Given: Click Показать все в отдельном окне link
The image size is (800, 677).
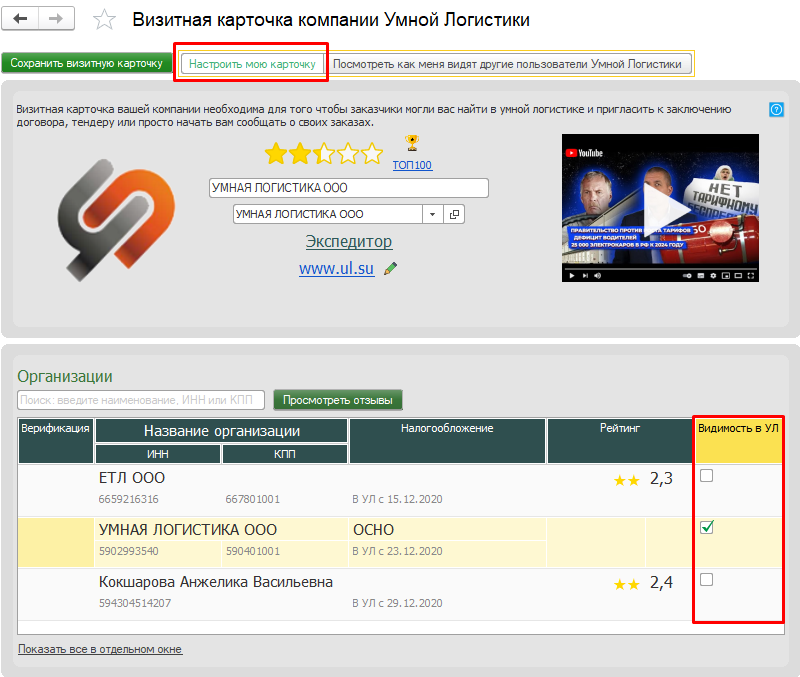Looking at the screenshot, I should click(x=100, y=649).
